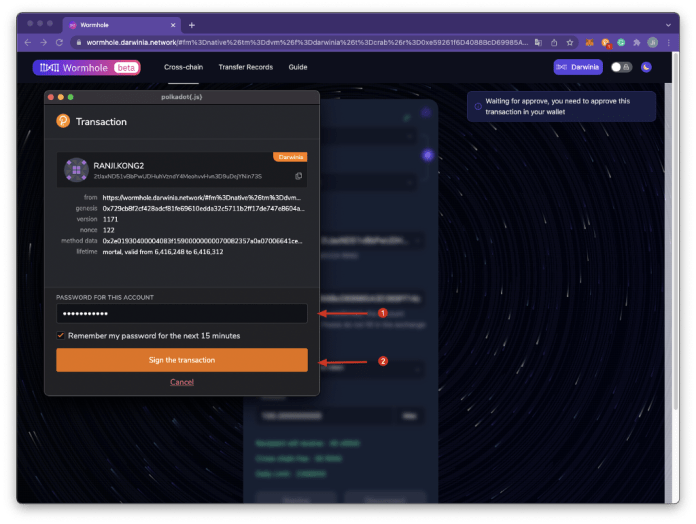Image resolution: width=696 pixels, height=524 pixels.
Task: Click the Waiting for approve notification
Action: pyautogui.click(x=561, y=106)
